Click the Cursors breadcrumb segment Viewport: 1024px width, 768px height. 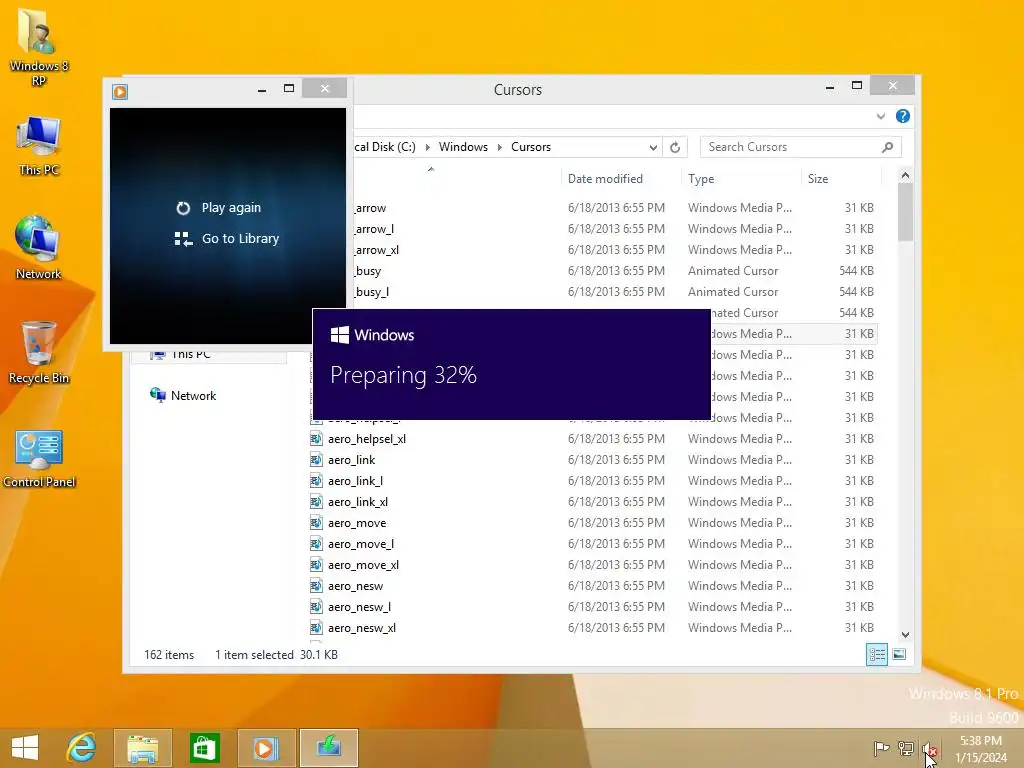click(531, 147)
